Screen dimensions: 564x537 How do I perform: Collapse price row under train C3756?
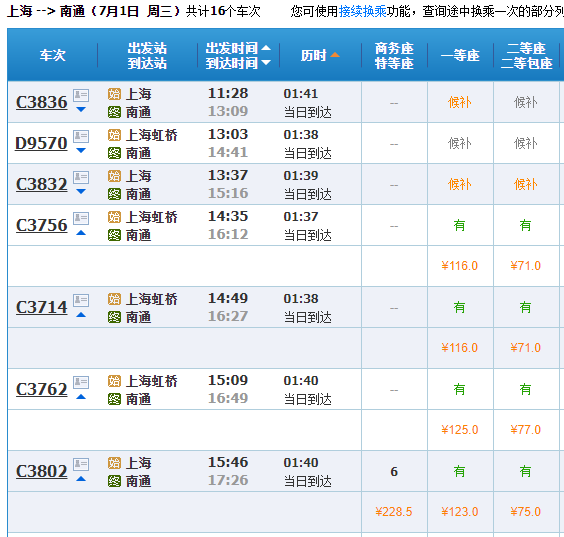pos(81,233)
